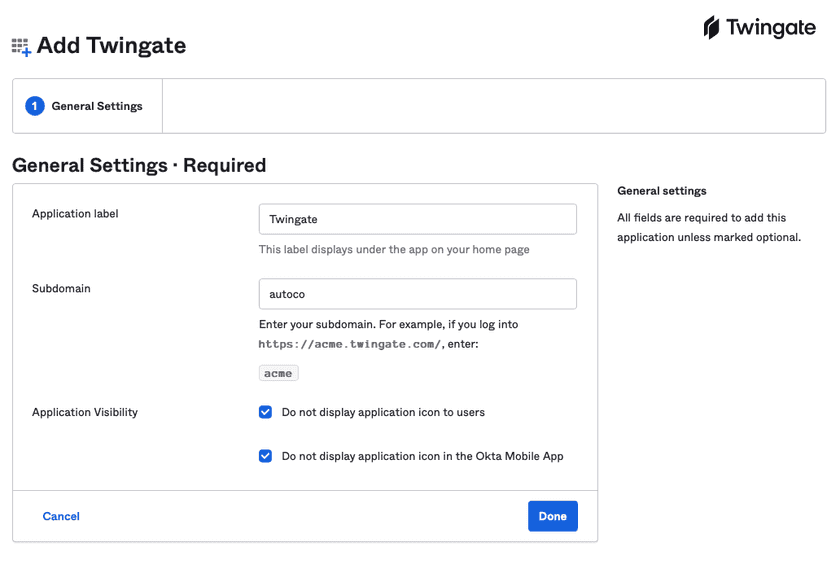Click the 'Subdomain' field label
Image resolution: width=840 pixels, height=561 pixels.
(x=61, y=289)
